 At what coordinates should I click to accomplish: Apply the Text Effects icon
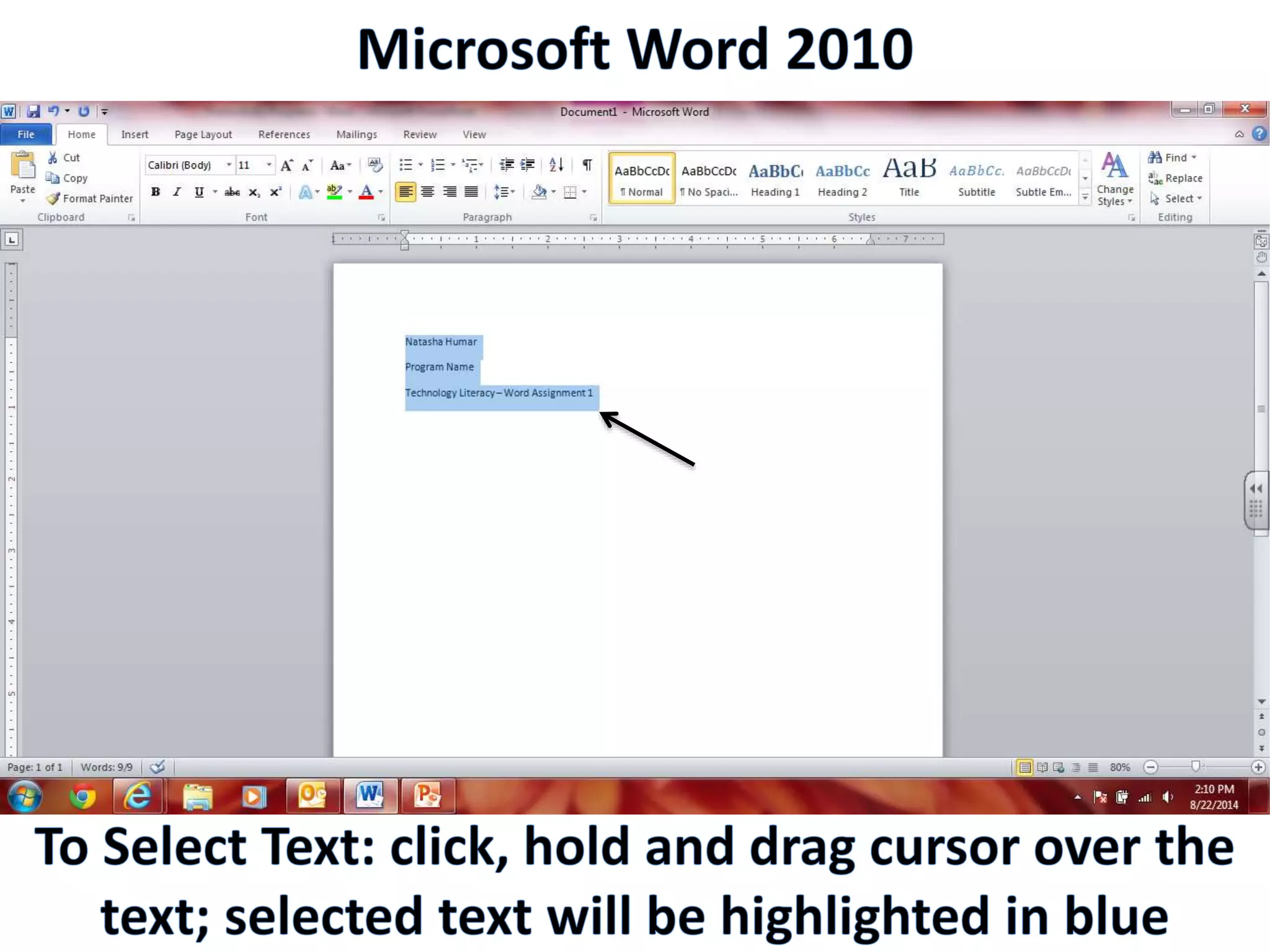306,193
